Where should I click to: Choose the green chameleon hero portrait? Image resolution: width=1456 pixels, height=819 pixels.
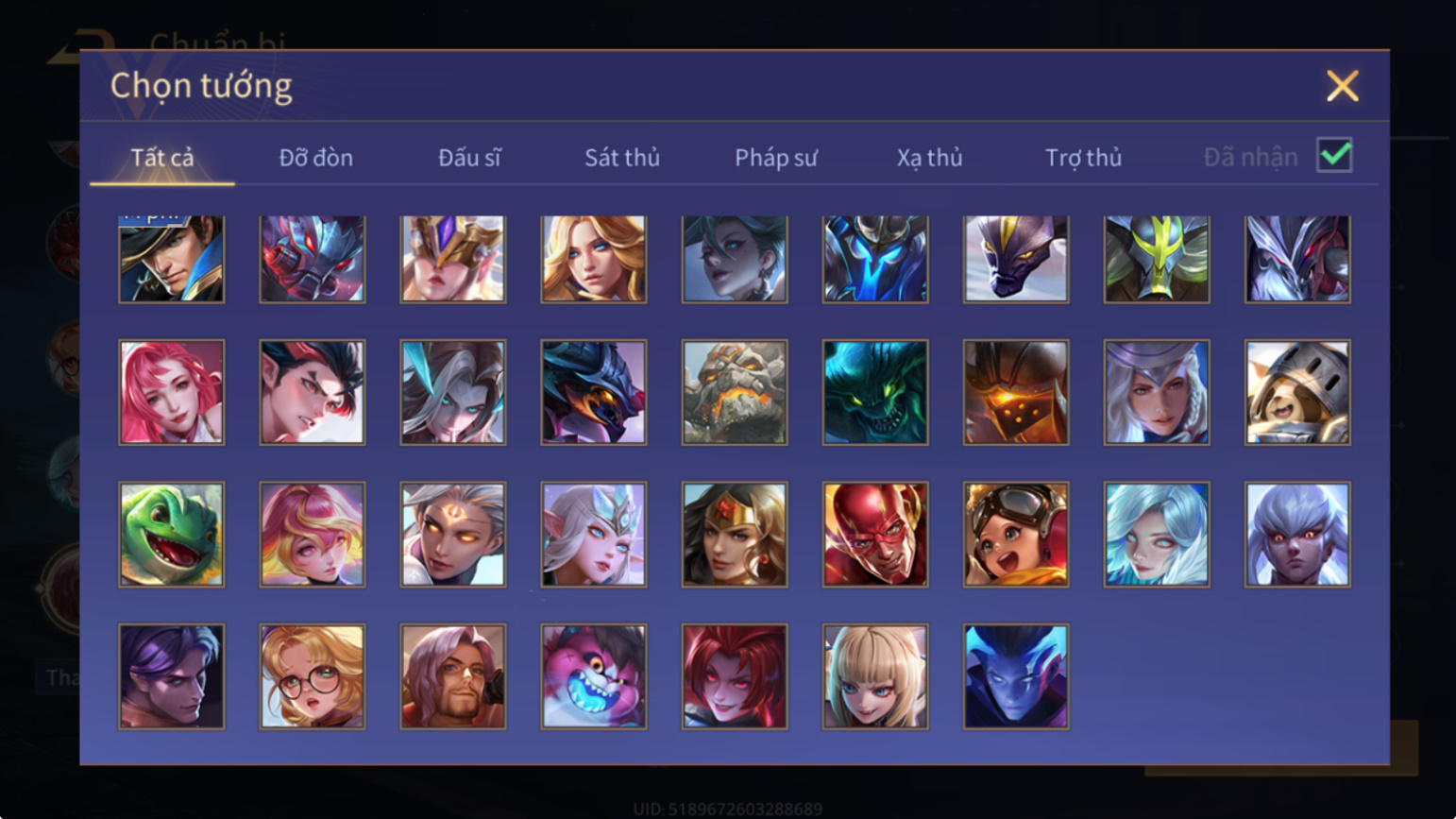[x=172, y=535]
